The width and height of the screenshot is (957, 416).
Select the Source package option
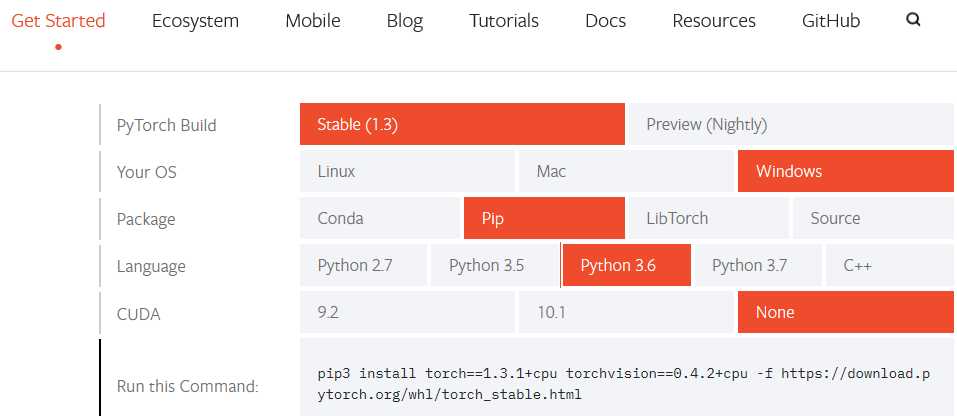point(873,218)
